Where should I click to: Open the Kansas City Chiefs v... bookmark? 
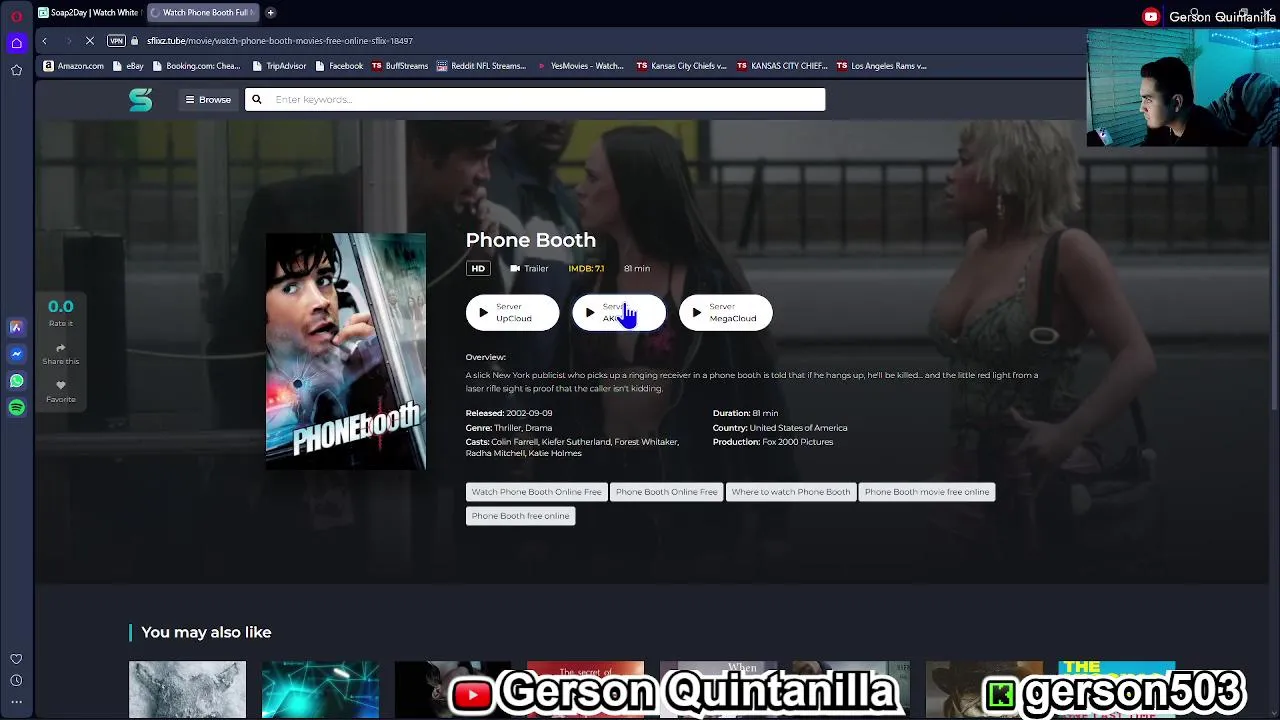pyautogui.click(x=682, y=66)
